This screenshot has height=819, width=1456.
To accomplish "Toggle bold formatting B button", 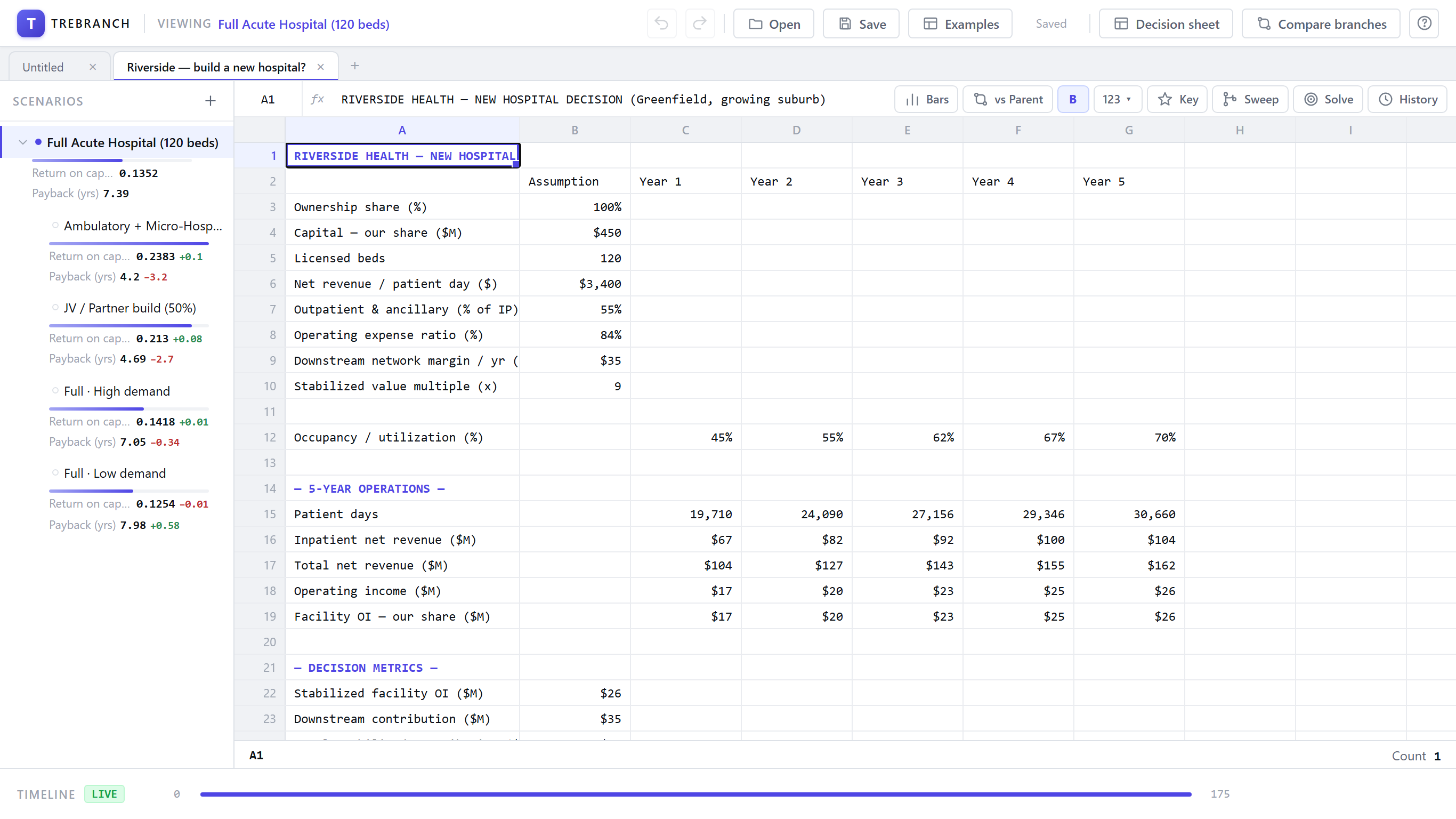I will [1072, 99].
